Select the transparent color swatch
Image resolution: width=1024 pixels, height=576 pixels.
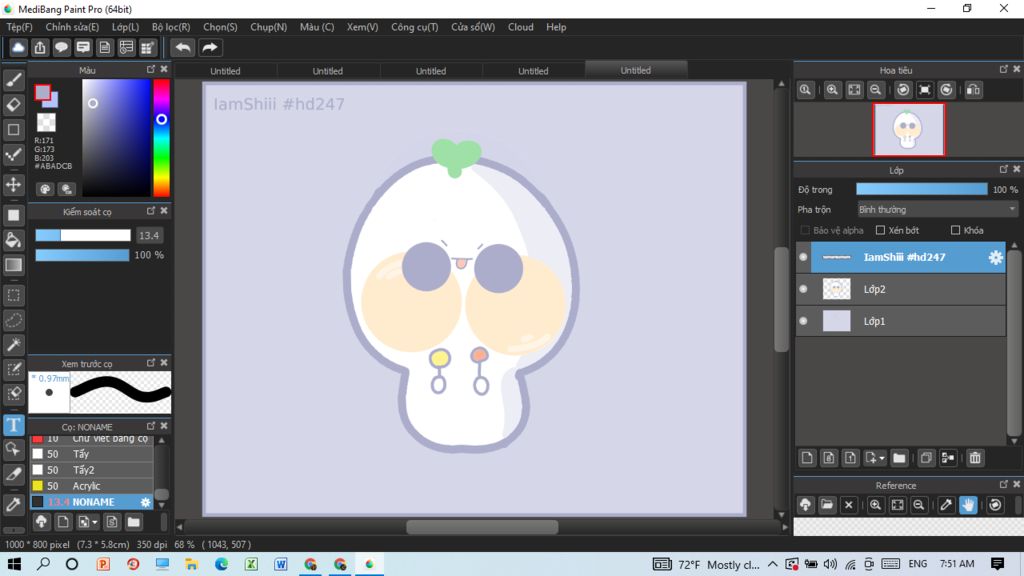pyautogui.click(x=46, y=122)
